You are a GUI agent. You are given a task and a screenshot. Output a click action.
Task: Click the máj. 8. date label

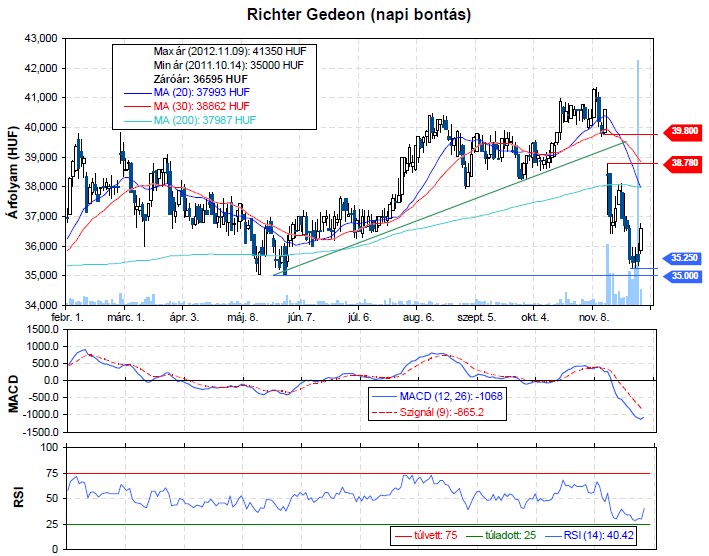[243, 317]
